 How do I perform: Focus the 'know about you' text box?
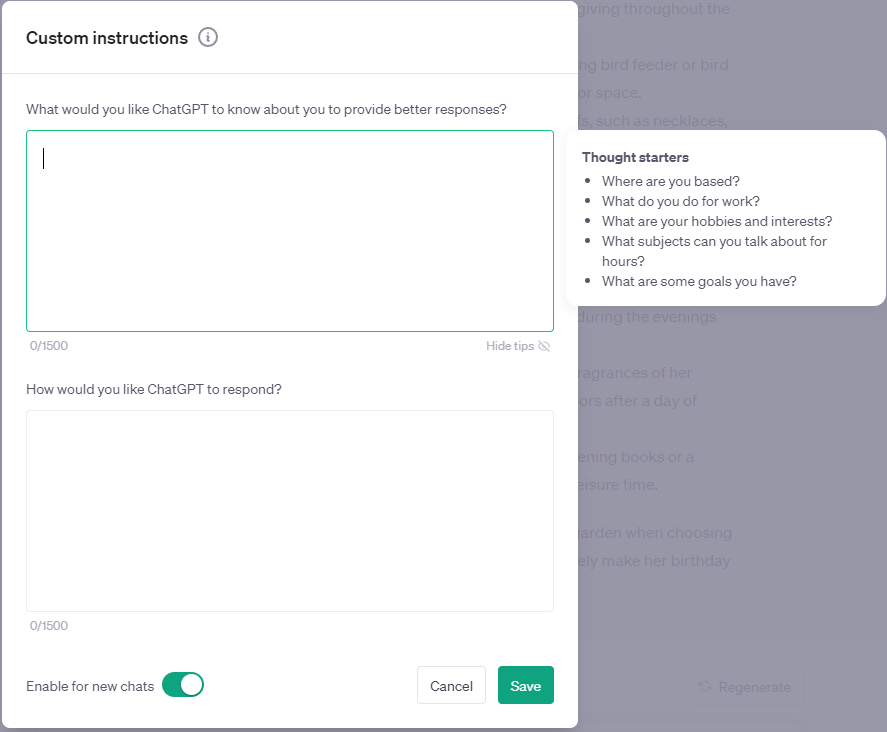click(290, 231)
